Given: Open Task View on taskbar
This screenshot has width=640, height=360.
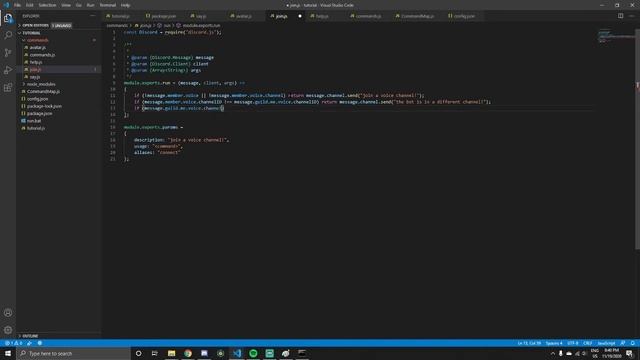Looking at the screenshot, I should (155, 353).
